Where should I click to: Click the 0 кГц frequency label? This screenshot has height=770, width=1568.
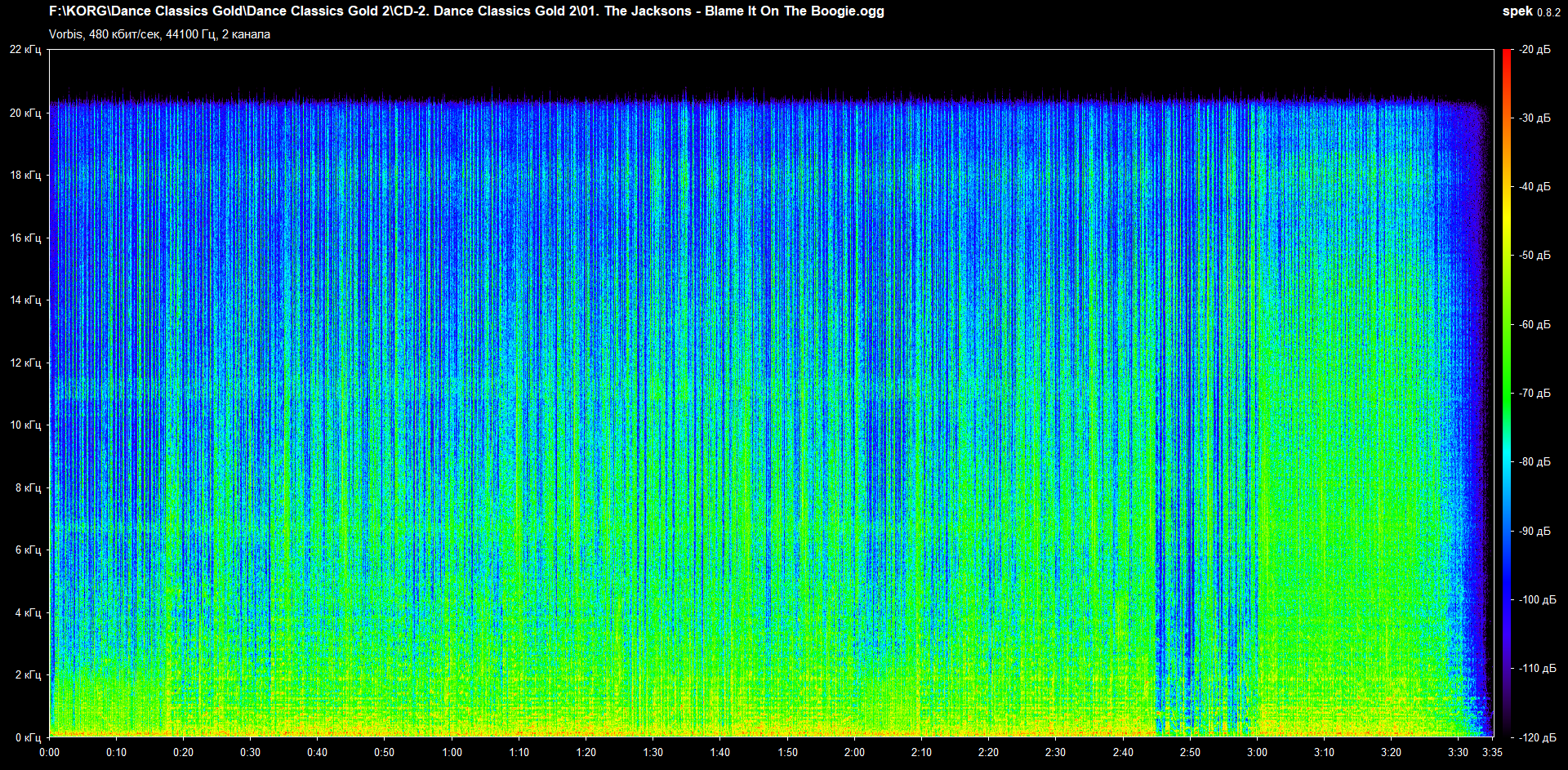[x=28, y=737]
